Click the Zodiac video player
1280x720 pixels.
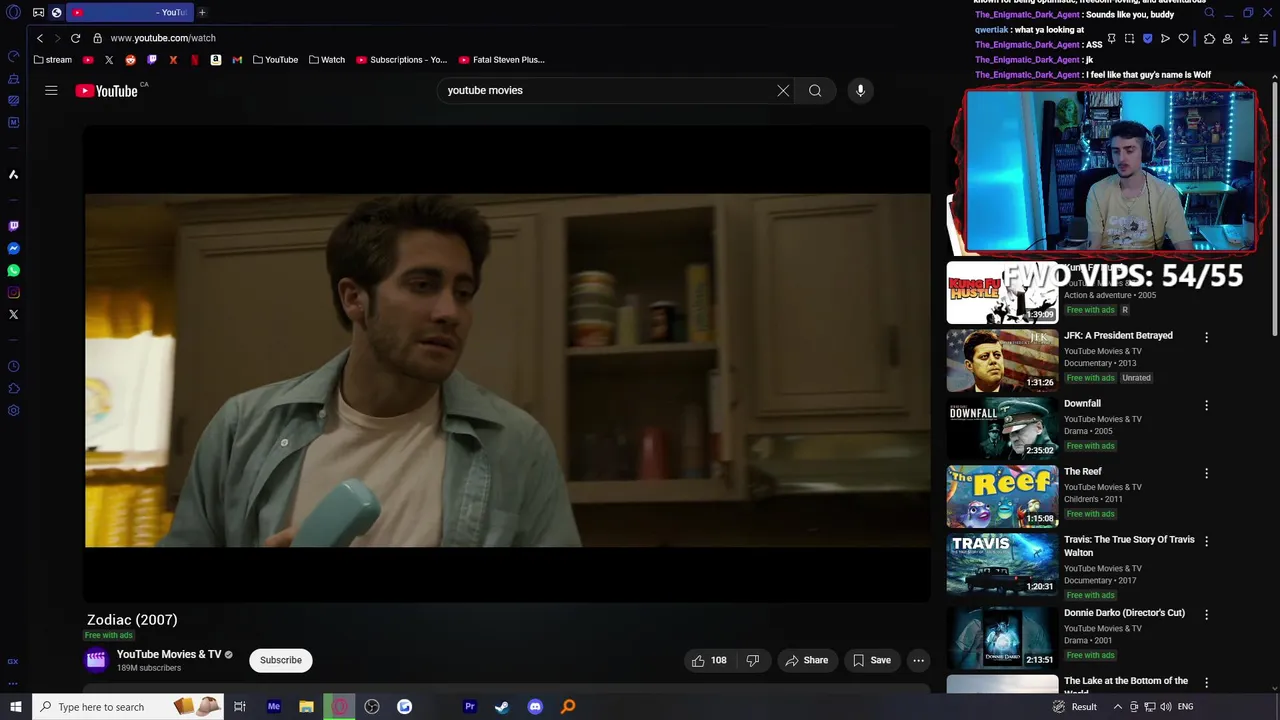click(507, 365)
